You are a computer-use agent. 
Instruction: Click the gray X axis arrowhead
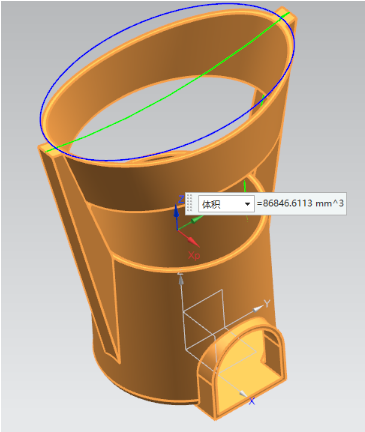tap(243, 394)
